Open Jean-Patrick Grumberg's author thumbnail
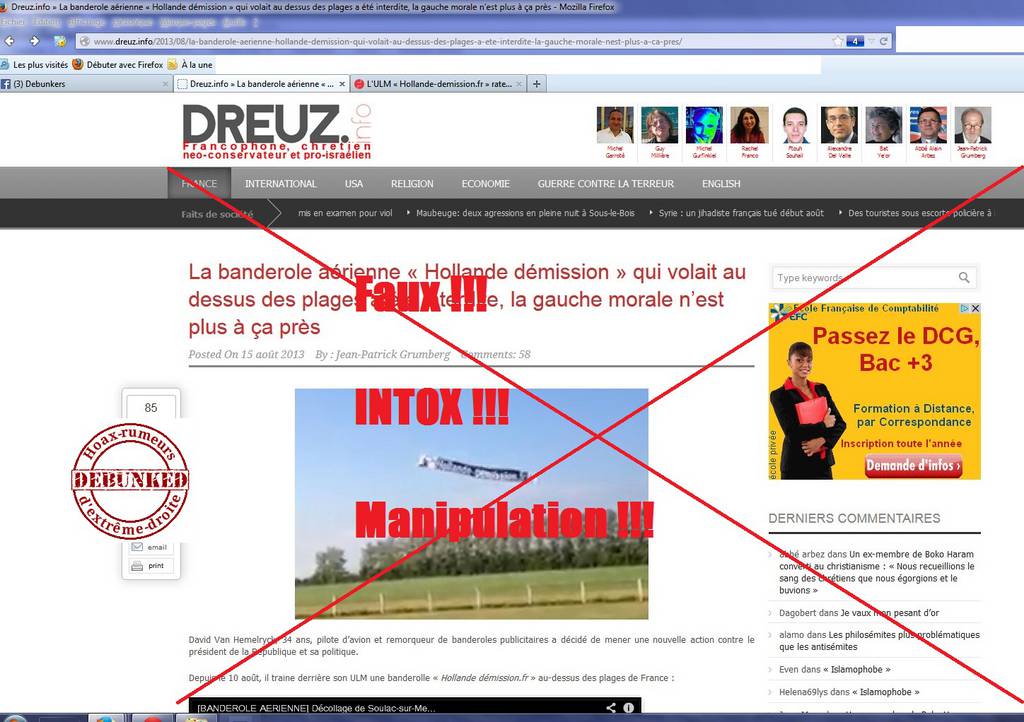The height and width of the screenshot is (722, 1024). [x=973, y=125]
